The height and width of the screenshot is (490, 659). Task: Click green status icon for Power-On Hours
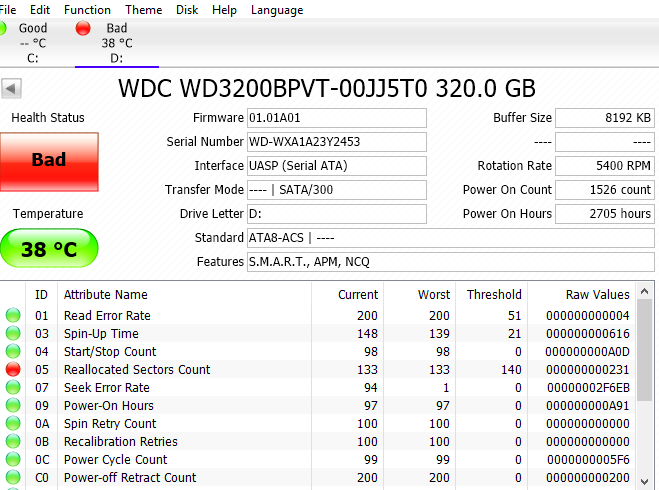(x=13, y=406)
